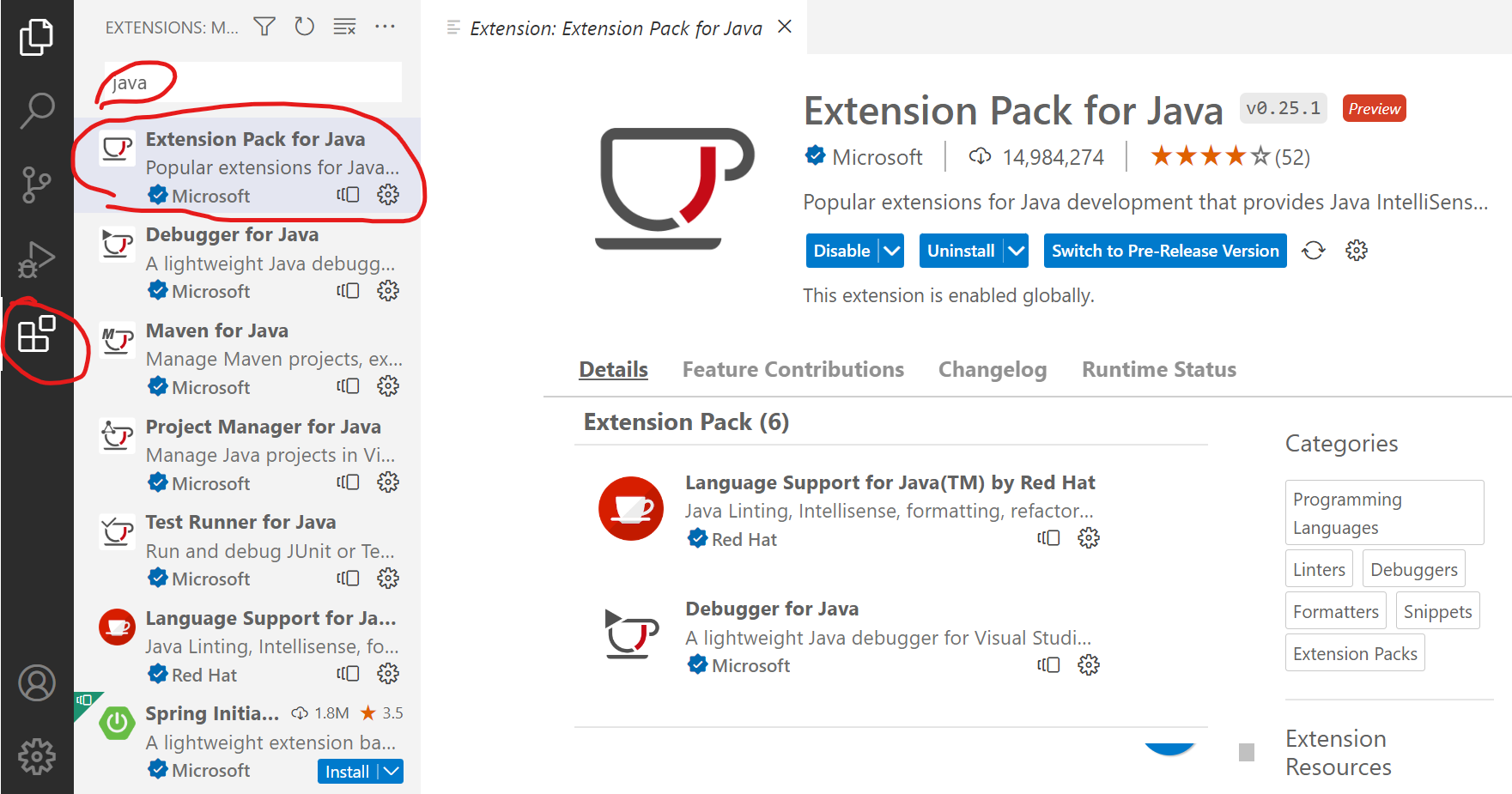Close the Extension Pack for Java tab

784,27
